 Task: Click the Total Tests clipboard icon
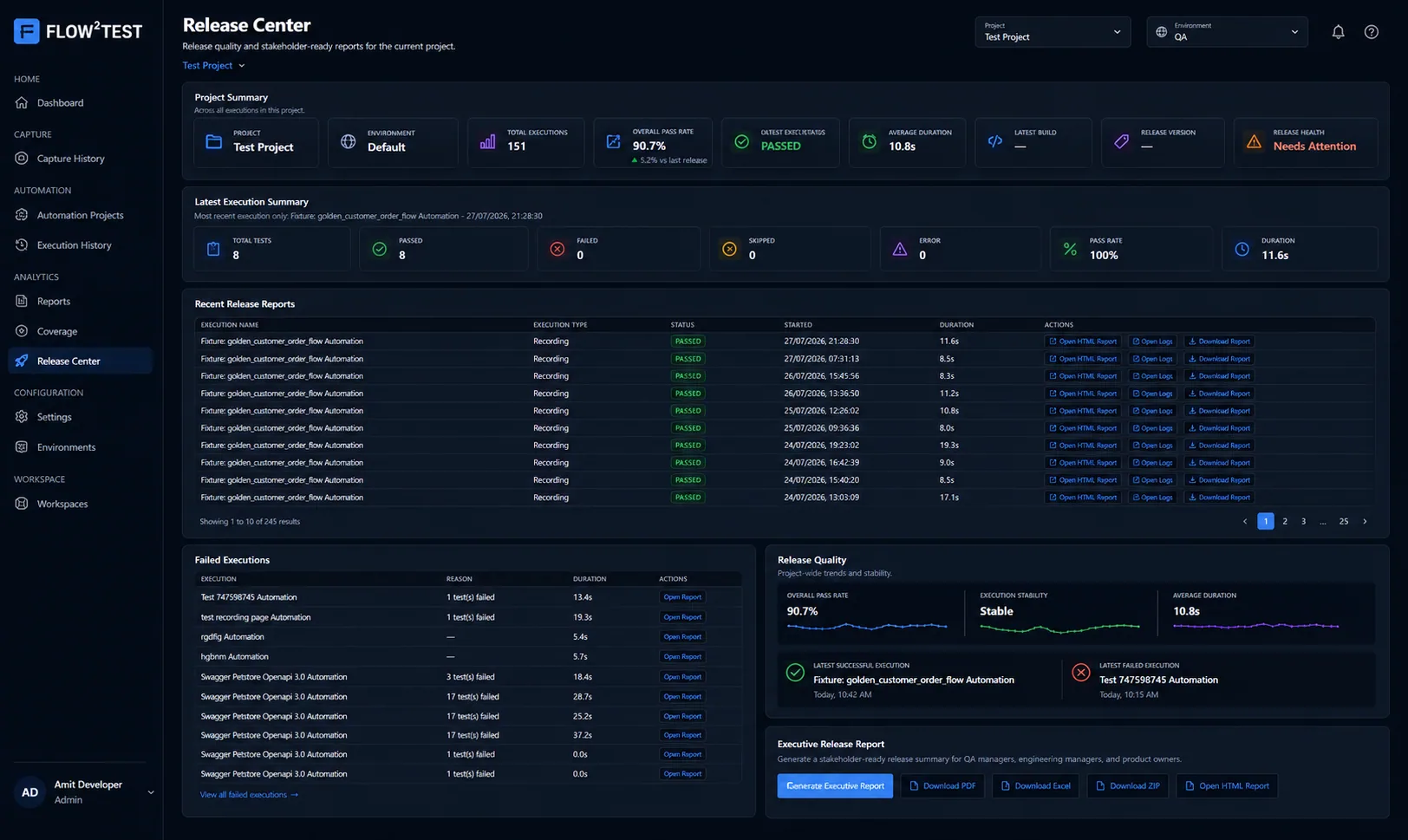pyautogui.click(x=213, y=249)
